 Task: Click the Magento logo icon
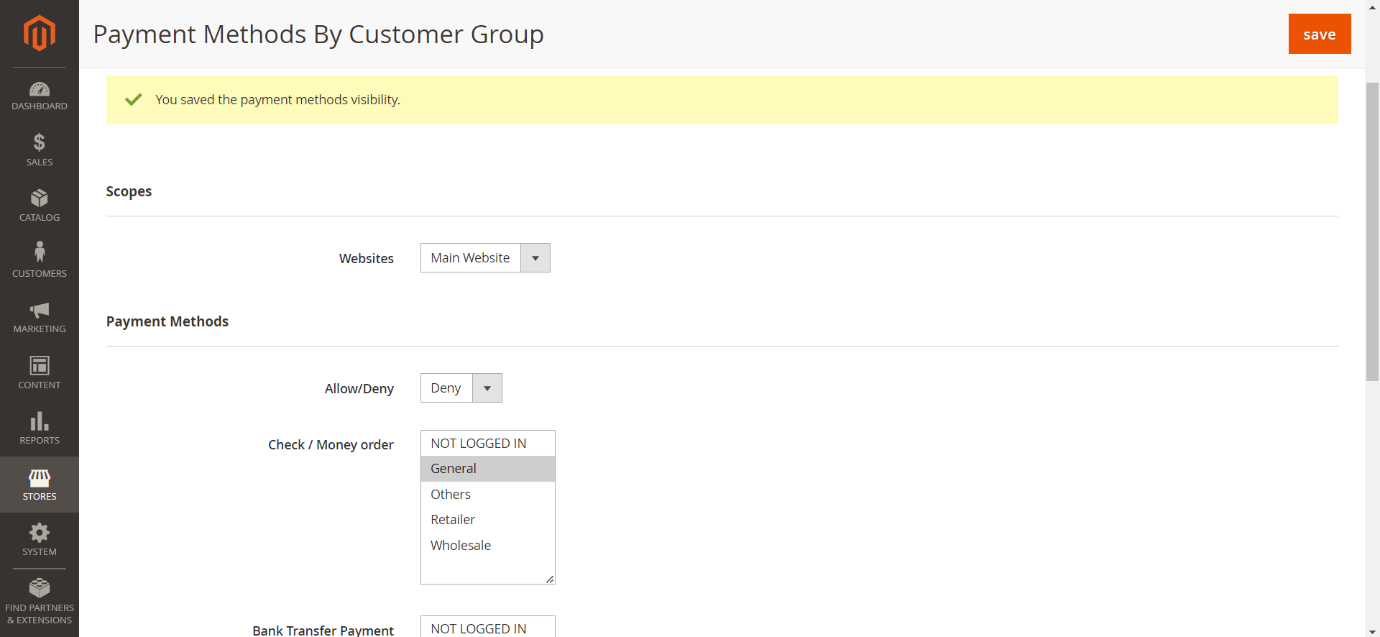click(39, 34)
